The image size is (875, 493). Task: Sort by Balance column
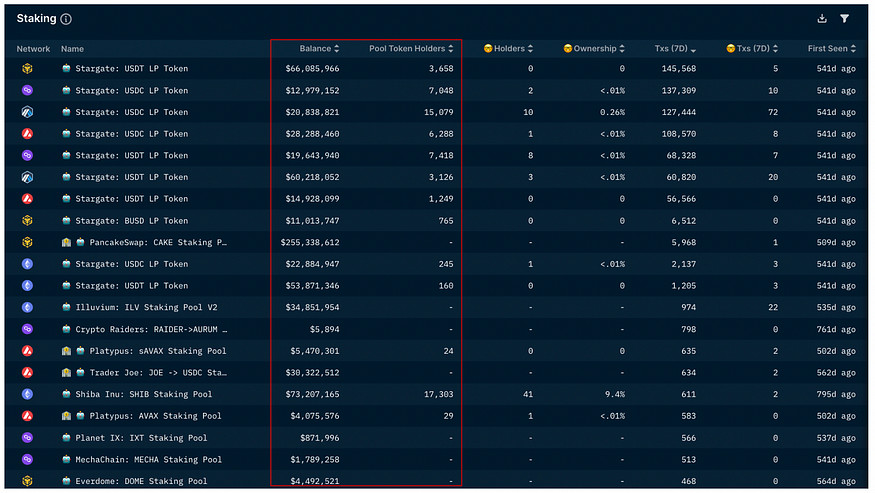coord(319,49)
